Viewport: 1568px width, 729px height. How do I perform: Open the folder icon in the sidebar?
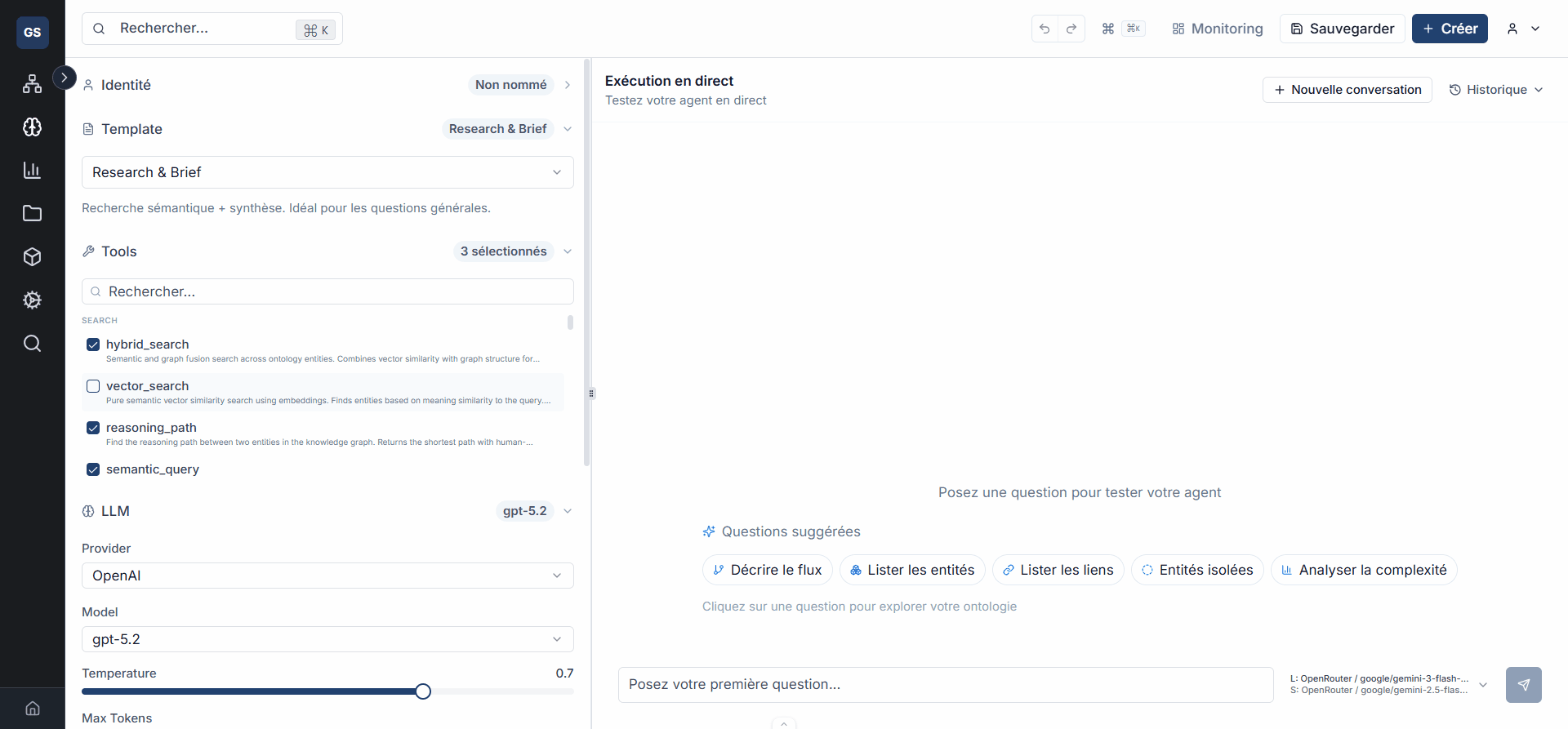pos(32,213)
